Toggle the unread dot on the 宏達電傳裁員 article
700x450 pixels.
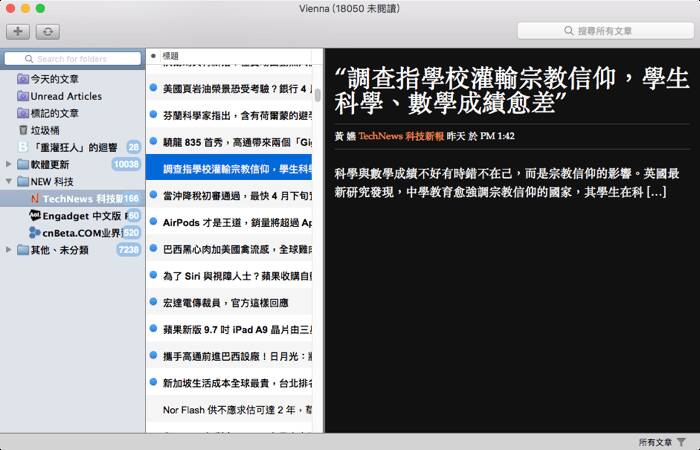153,302
